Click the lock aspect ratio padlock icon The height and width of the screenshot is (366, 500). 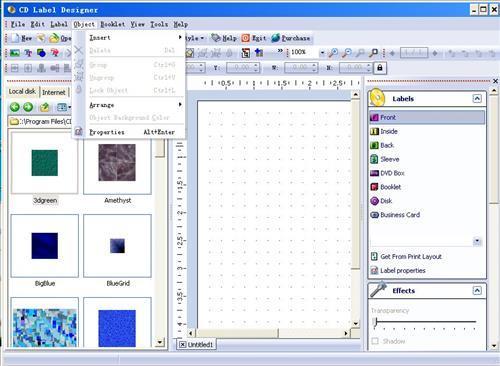click(x=379, y=68)
